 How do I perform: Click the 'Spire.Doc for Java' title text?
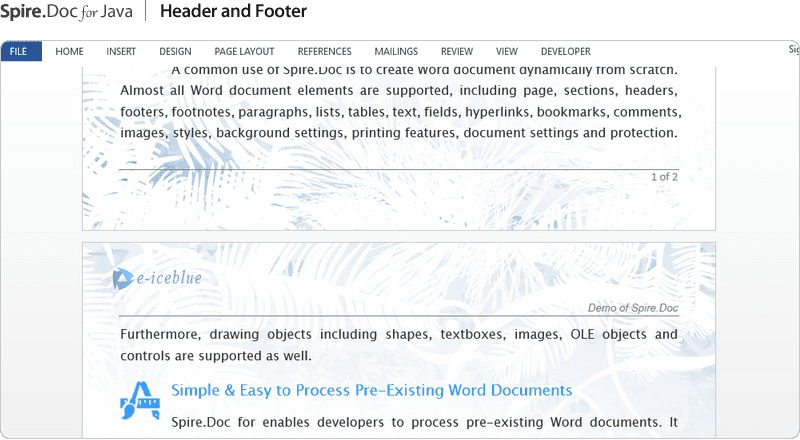pyautogui.click(x=66, y=11)
